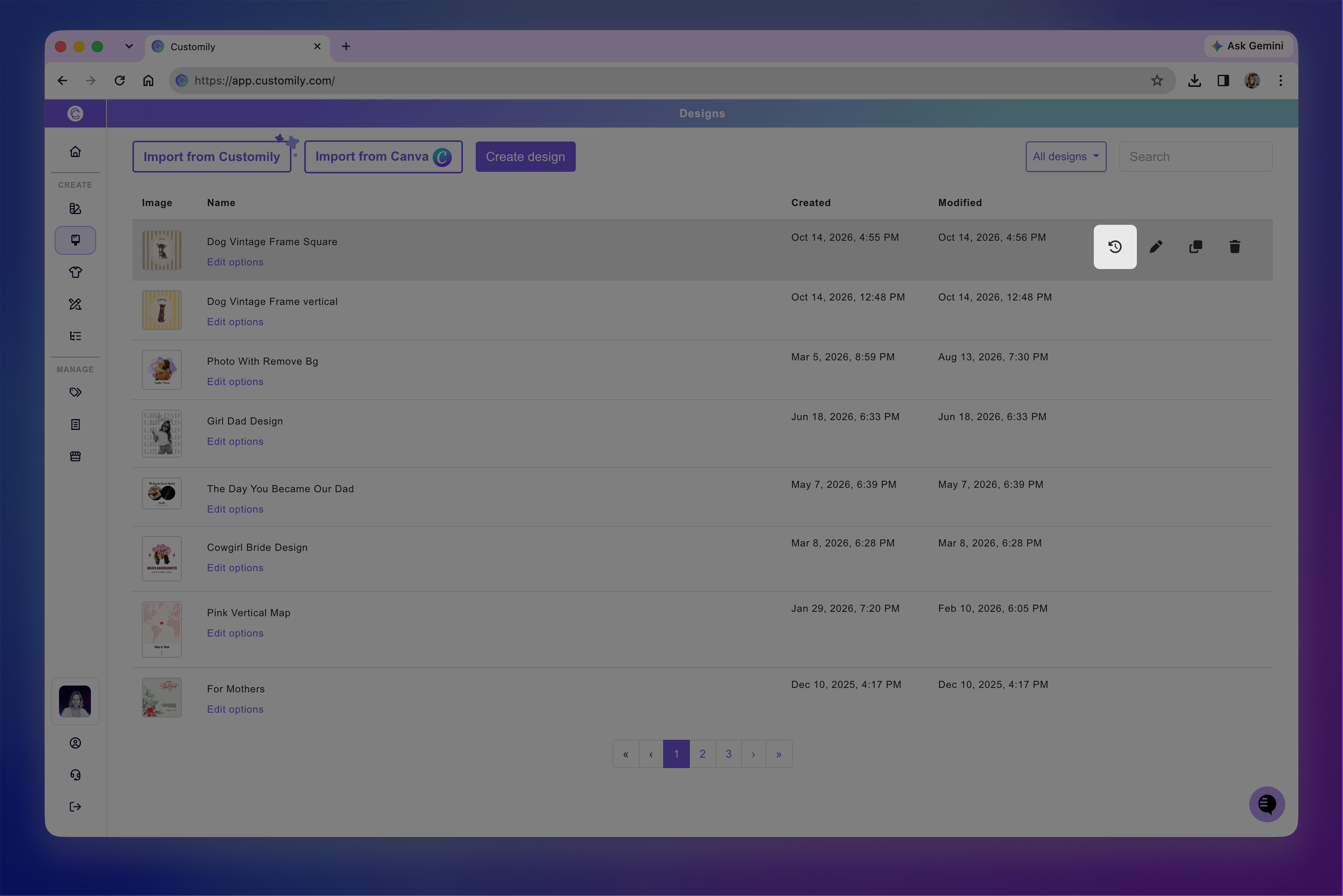1343x896 pixels.
Task: Click the logout icon in the sidebar
Action: tap(75, 807)
